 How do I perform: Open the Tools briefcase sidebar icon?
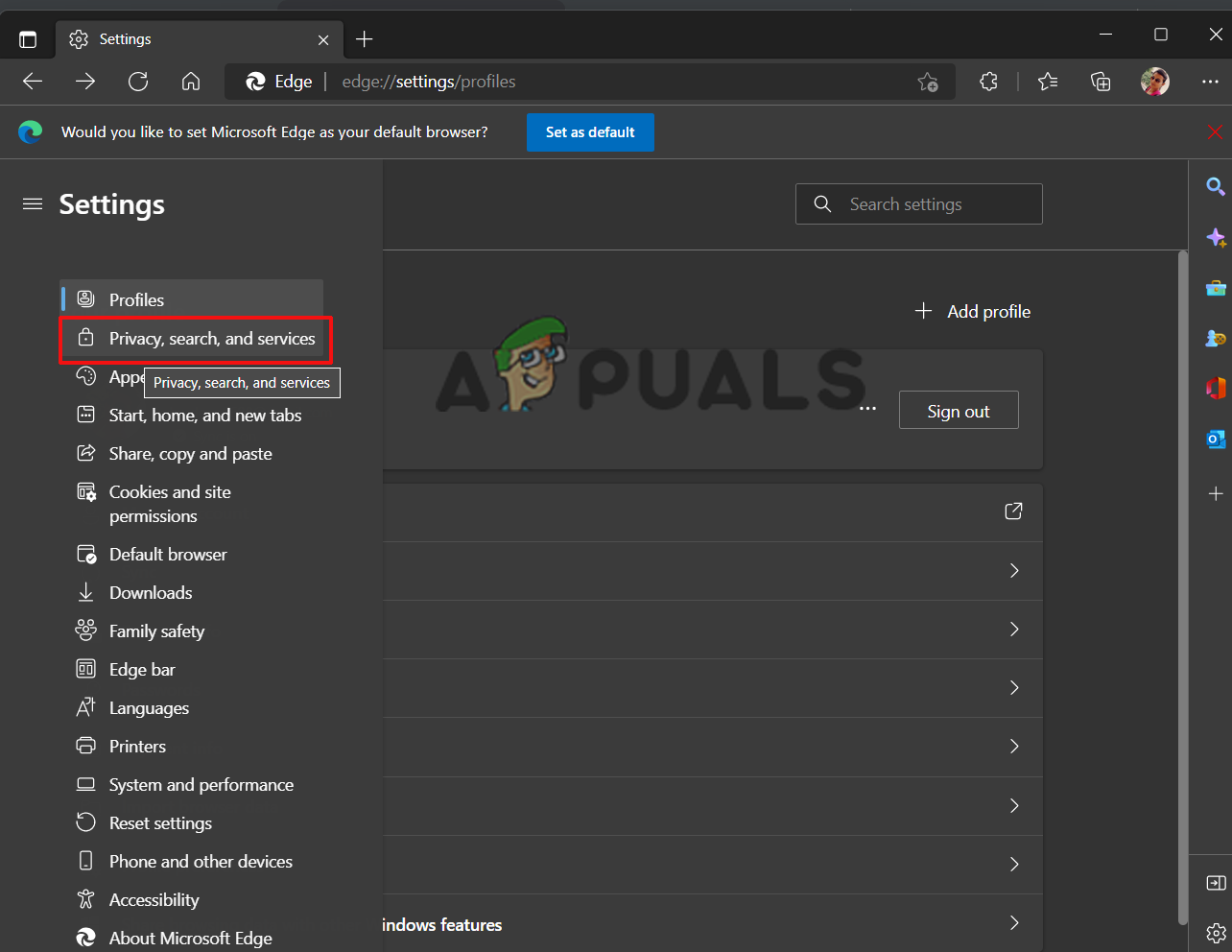click(x=1216, y=288)
